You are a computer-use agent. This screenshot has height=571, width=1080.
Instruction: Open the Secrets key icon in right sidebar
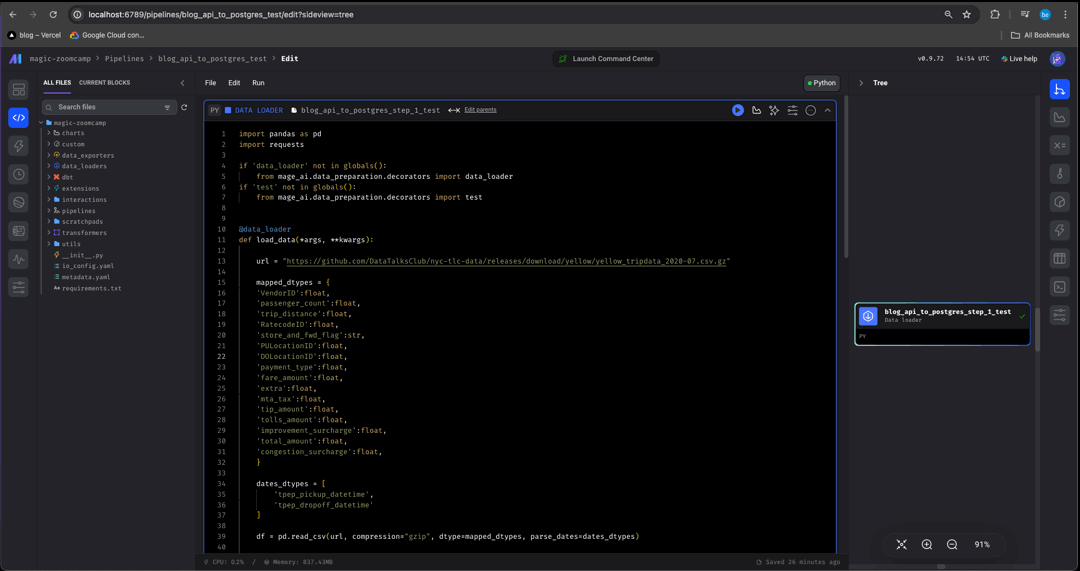click(1059, 174)
